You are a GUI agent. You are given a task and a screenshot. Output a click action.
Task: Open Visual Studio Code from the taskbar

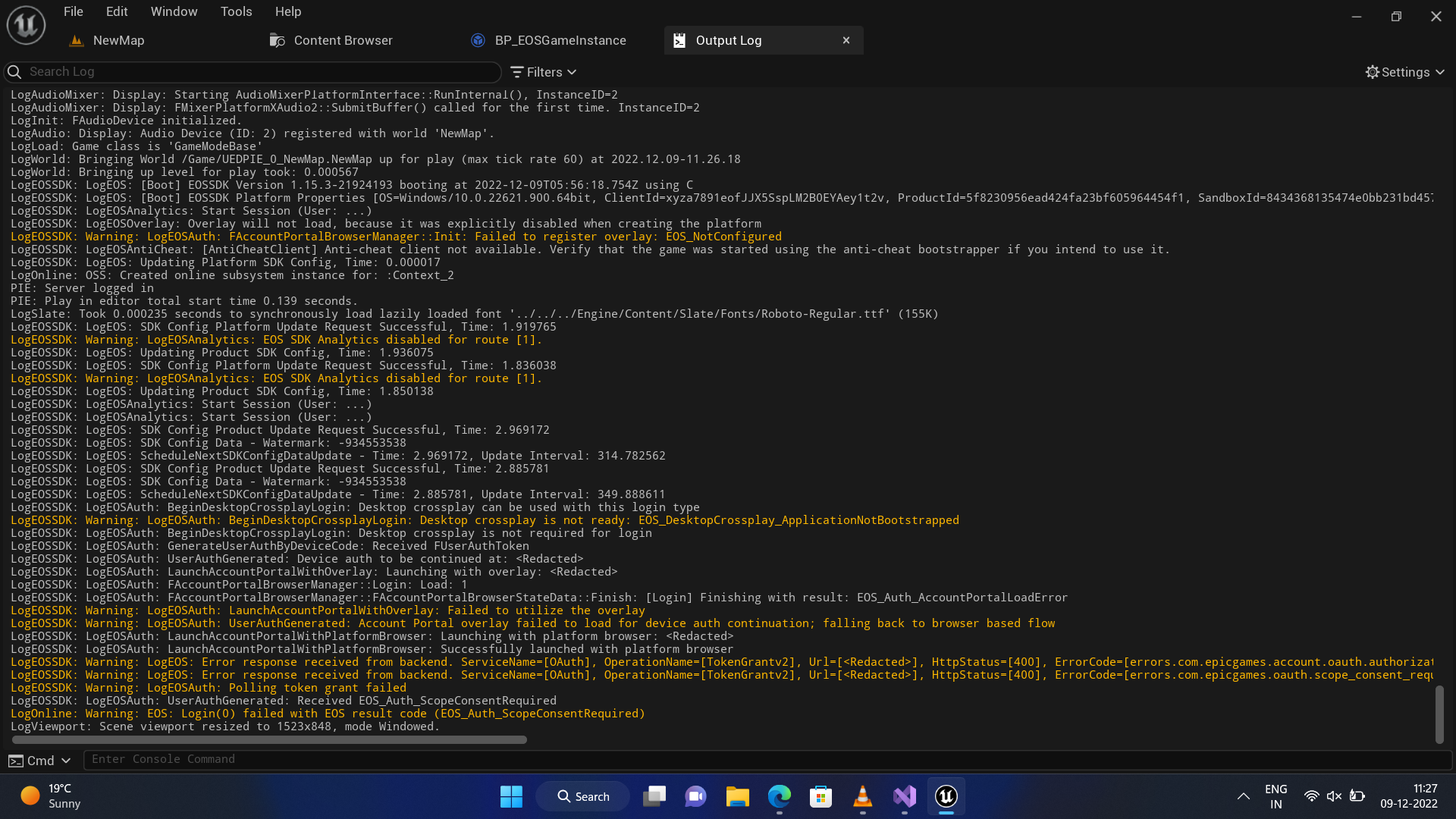pyautogui.click(x=904, y=796)
